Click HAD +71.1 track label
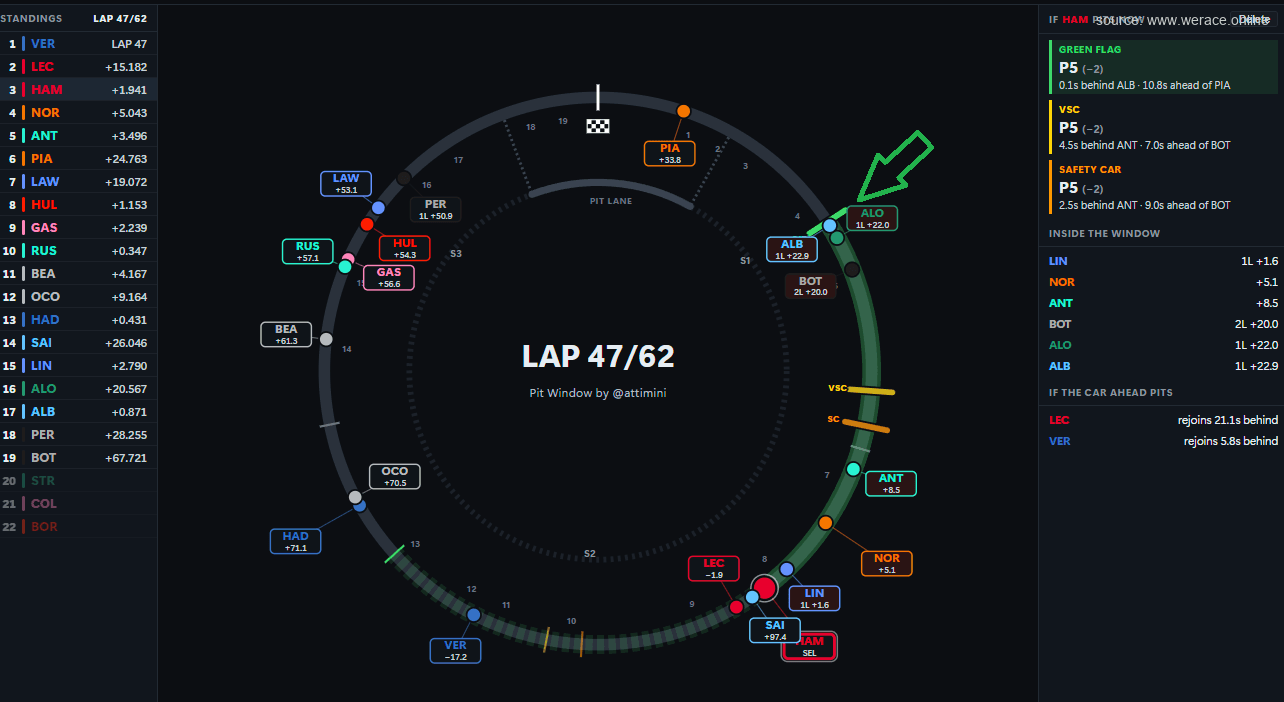1284x702 pixels. (295, 542)
